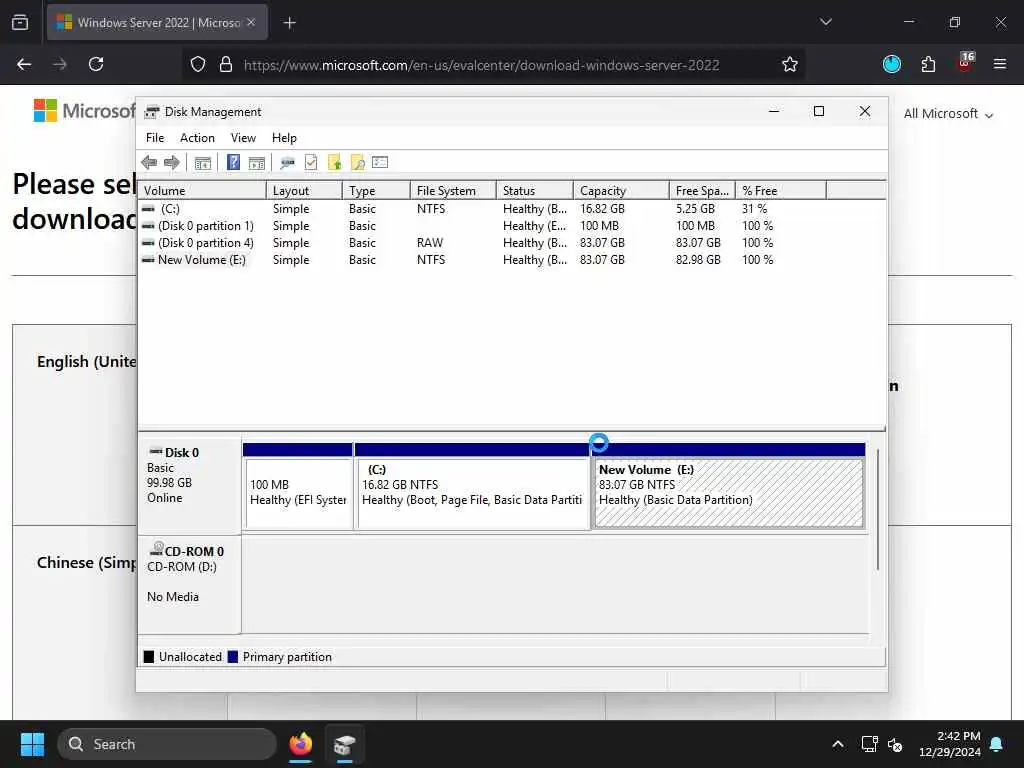Open the View menu
This screenshot has width=1024, height=768.
click(x=243, y=138)
